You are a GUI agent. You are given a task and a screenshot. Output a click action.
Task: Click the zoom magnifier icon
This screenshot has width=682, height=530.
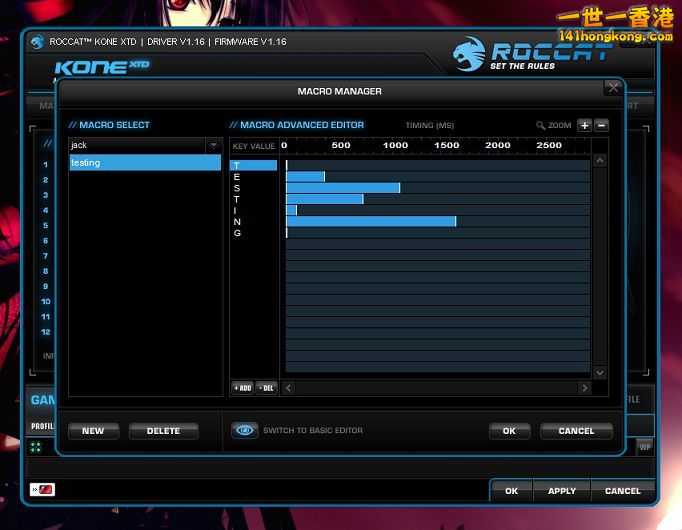click(x=540, y=126)
